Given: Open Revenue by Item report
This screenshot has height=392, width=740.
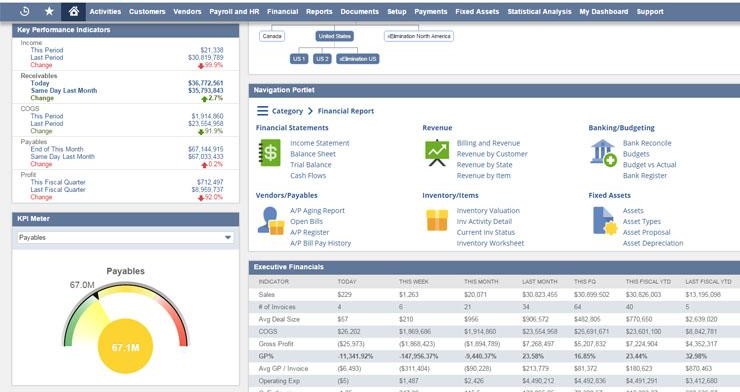Looking at the screenshot, I should click(483, 175).
